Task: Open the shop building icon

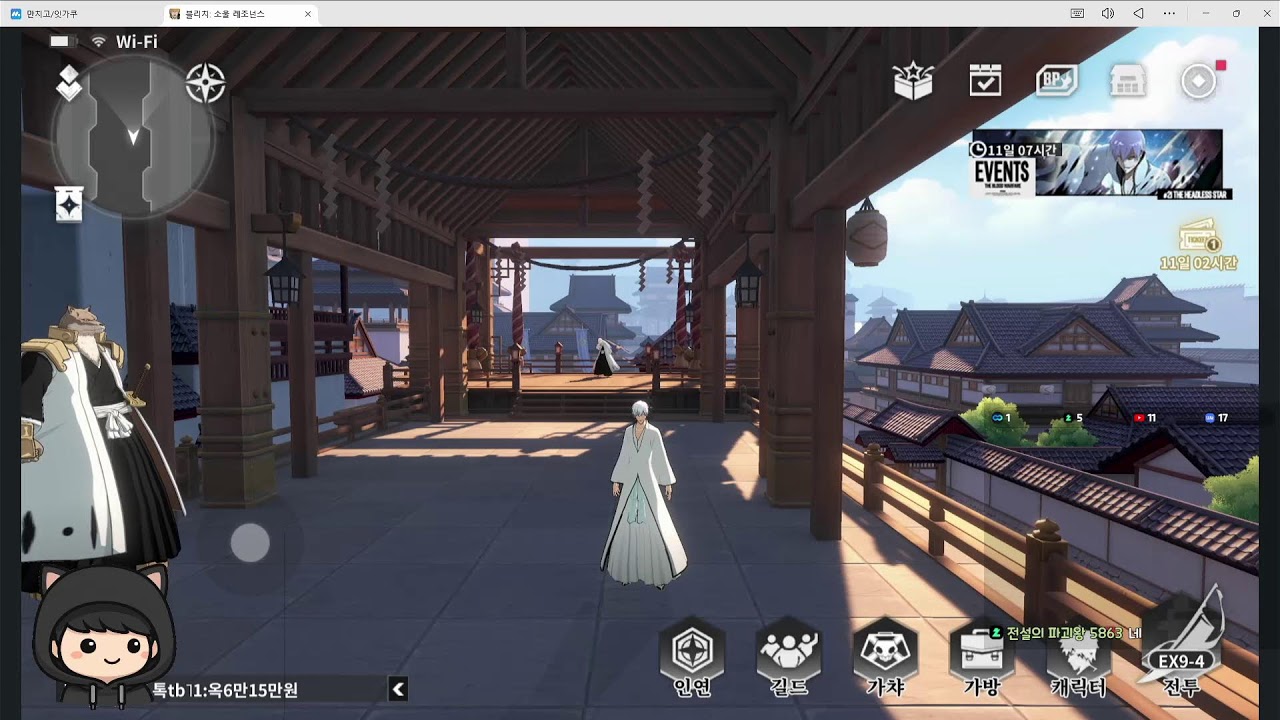Action: point(1127,82)
